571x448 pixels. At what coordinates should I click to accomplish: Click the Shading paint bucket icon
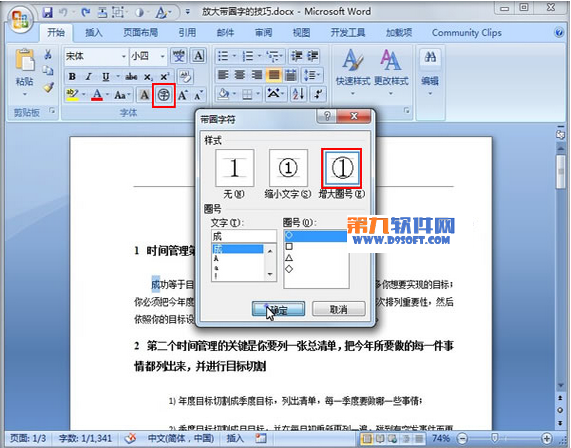pos(223,95)
